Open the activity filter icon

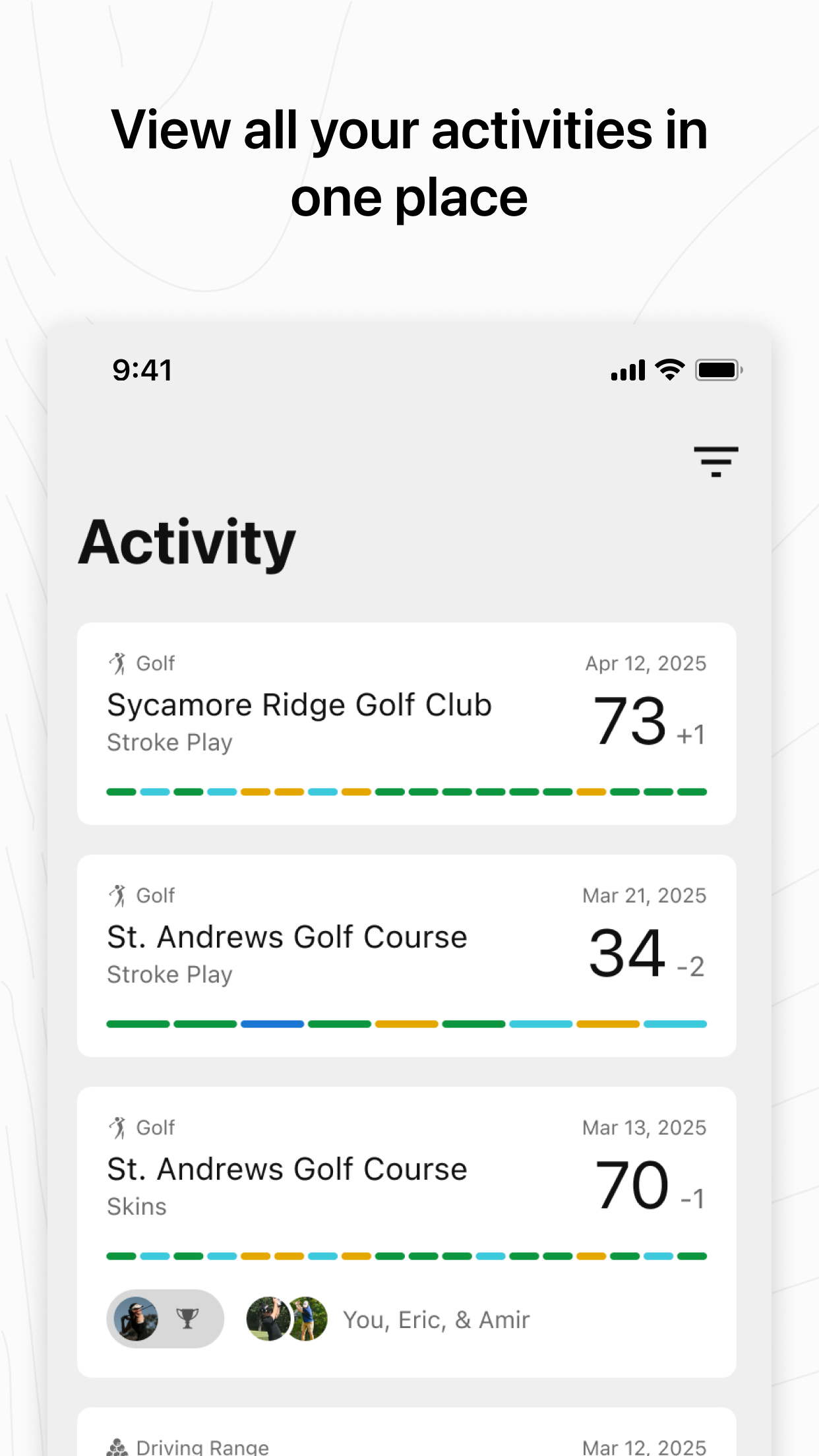click(715, 462)
